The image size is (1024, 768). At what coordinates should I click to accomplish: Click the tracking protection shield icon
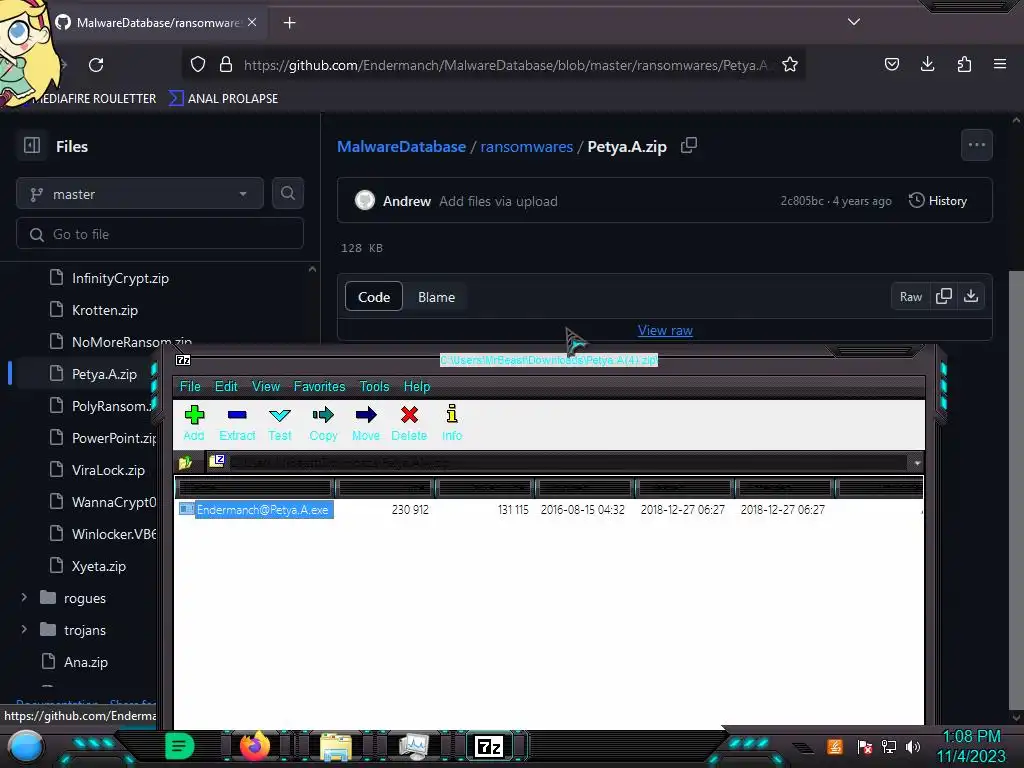198,65
